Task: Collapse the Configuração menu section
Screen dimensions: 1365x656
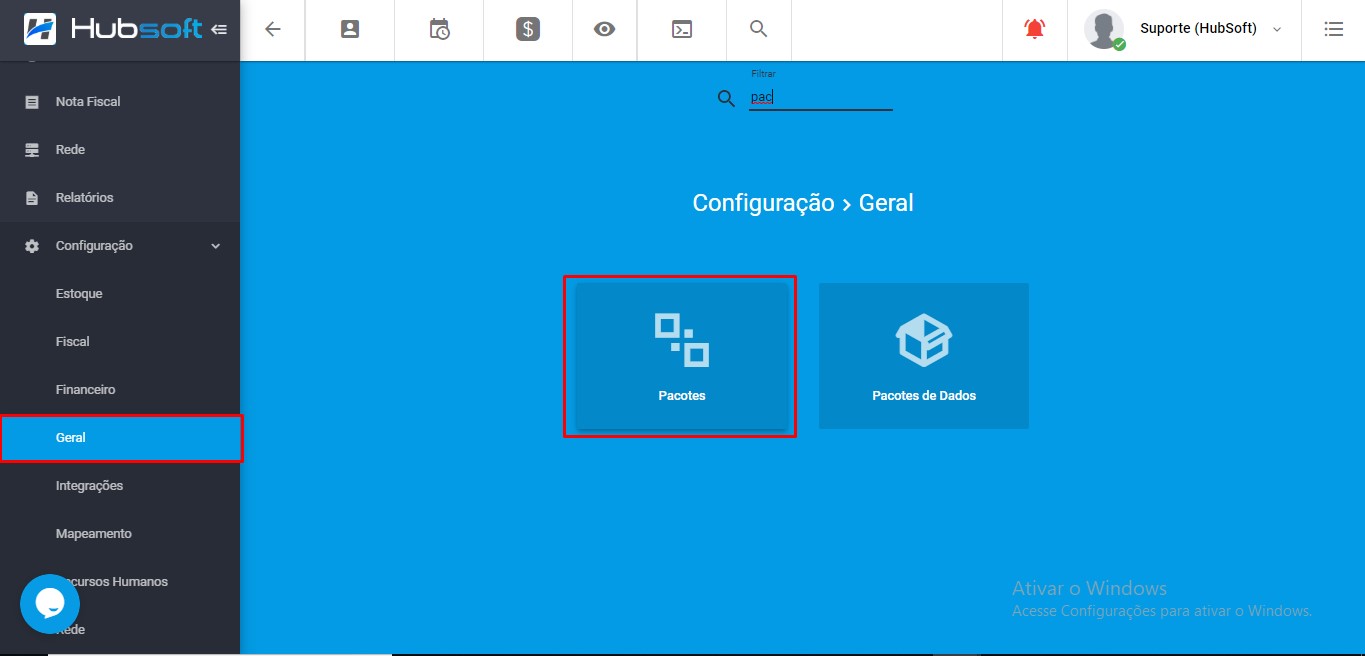Action: tap(215, 246)
